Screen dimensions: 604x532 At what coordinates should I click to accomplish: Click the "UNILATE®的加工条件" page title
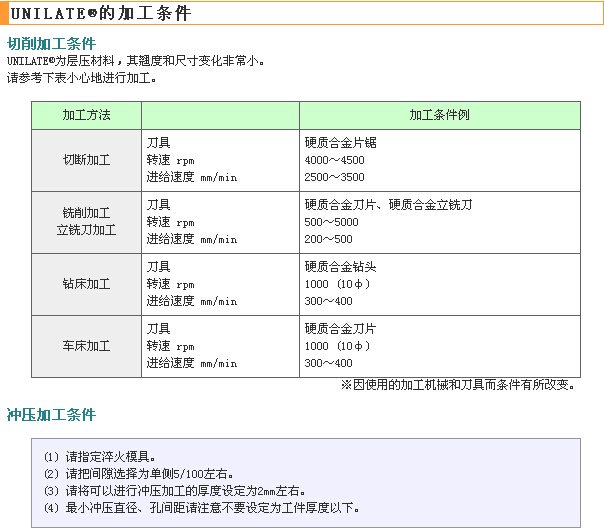99,14
